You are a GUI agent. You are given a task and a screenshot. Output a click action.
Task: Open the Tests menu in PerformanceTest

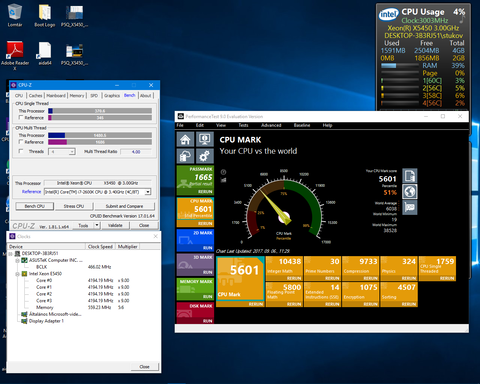pyautogui.click(x=243, y=125)
